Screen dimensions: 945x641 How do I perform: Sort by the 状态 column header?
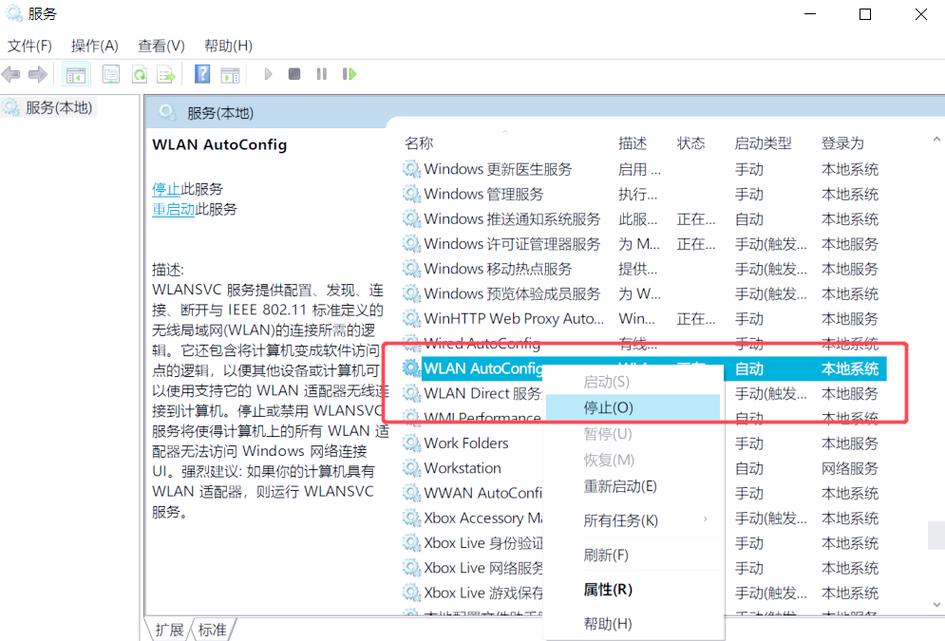coord(691,143)
